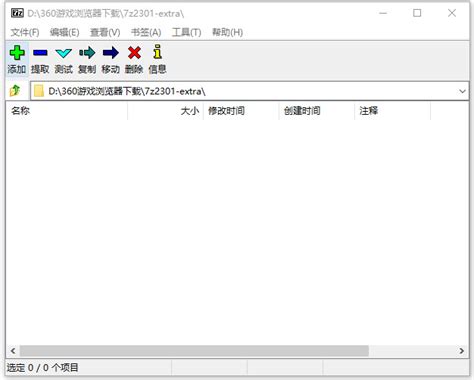Screen dimensions: 474x380
Task: Sort by Size (大小) column
Action: (x=165, y=111)
